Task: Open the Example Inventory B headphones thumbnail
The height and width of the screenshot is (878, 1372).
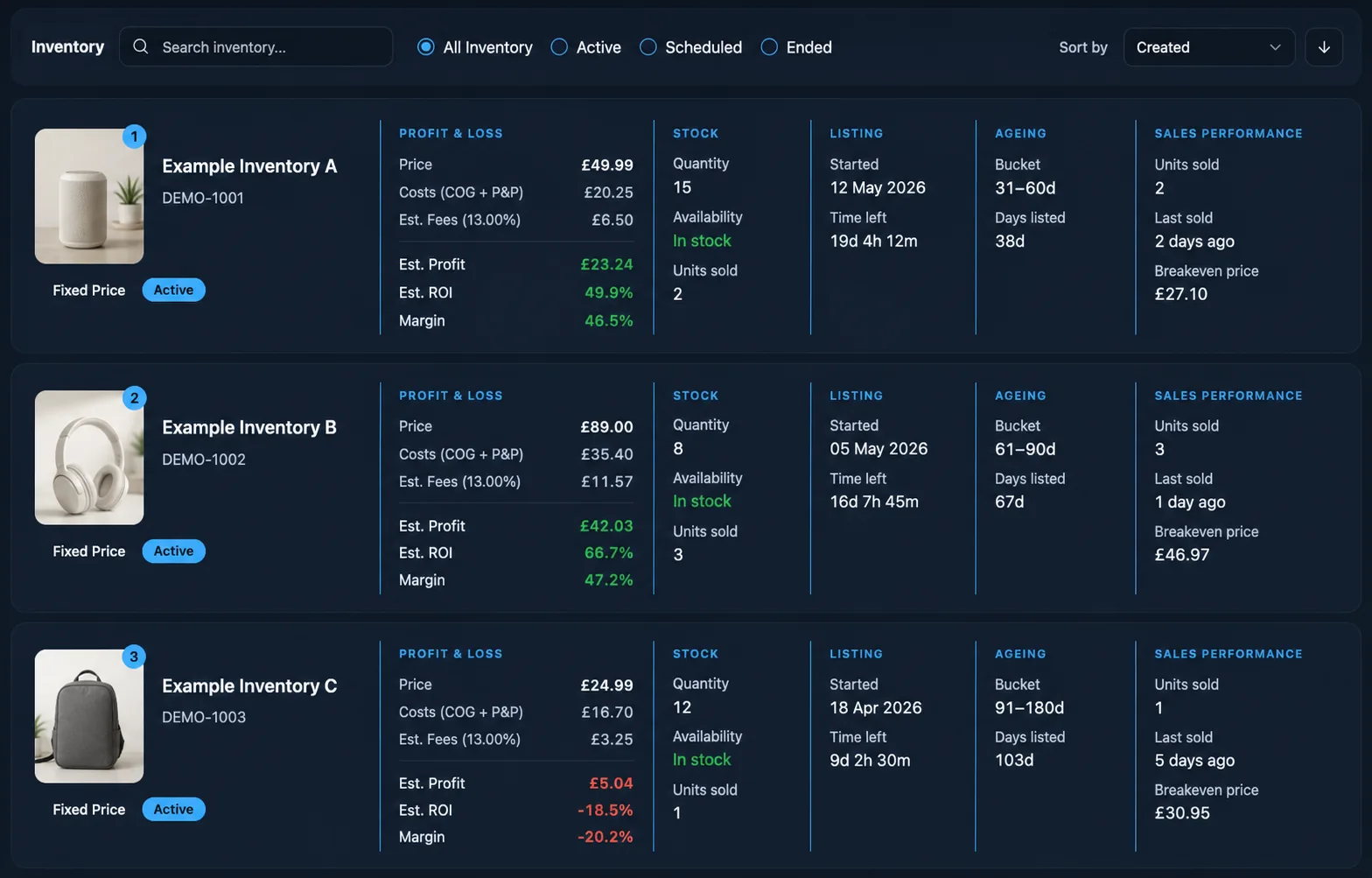Action: (89, 458)
